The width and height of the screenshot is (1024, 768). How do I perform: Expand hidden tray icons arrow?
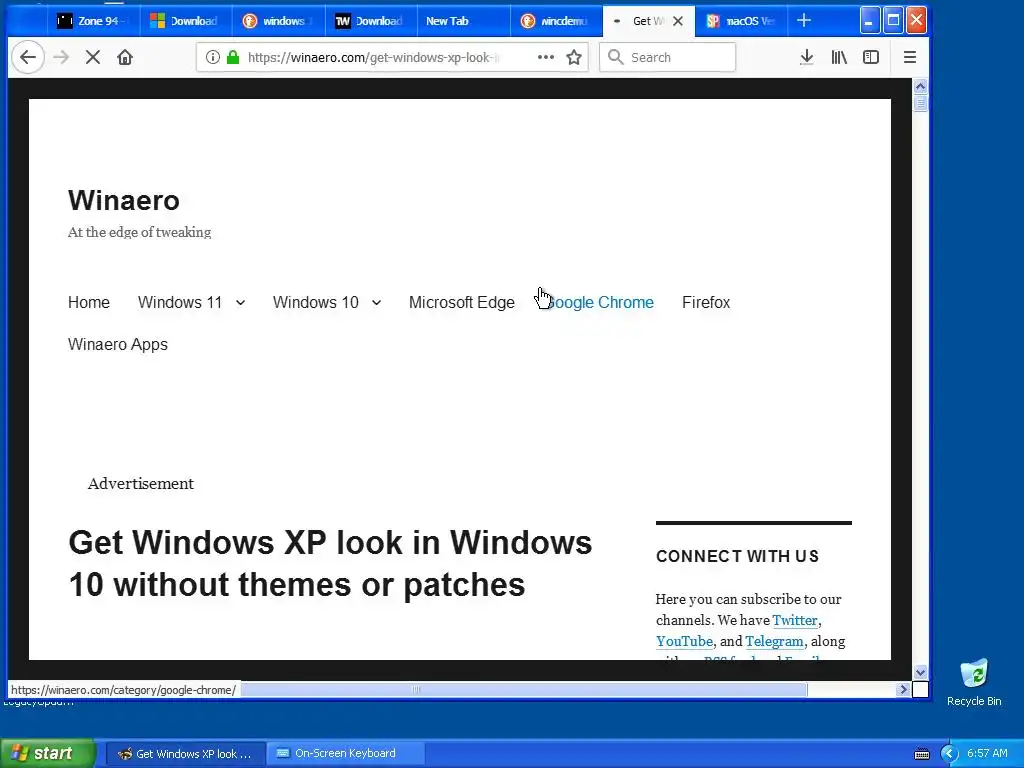click(x=949, y=754)
